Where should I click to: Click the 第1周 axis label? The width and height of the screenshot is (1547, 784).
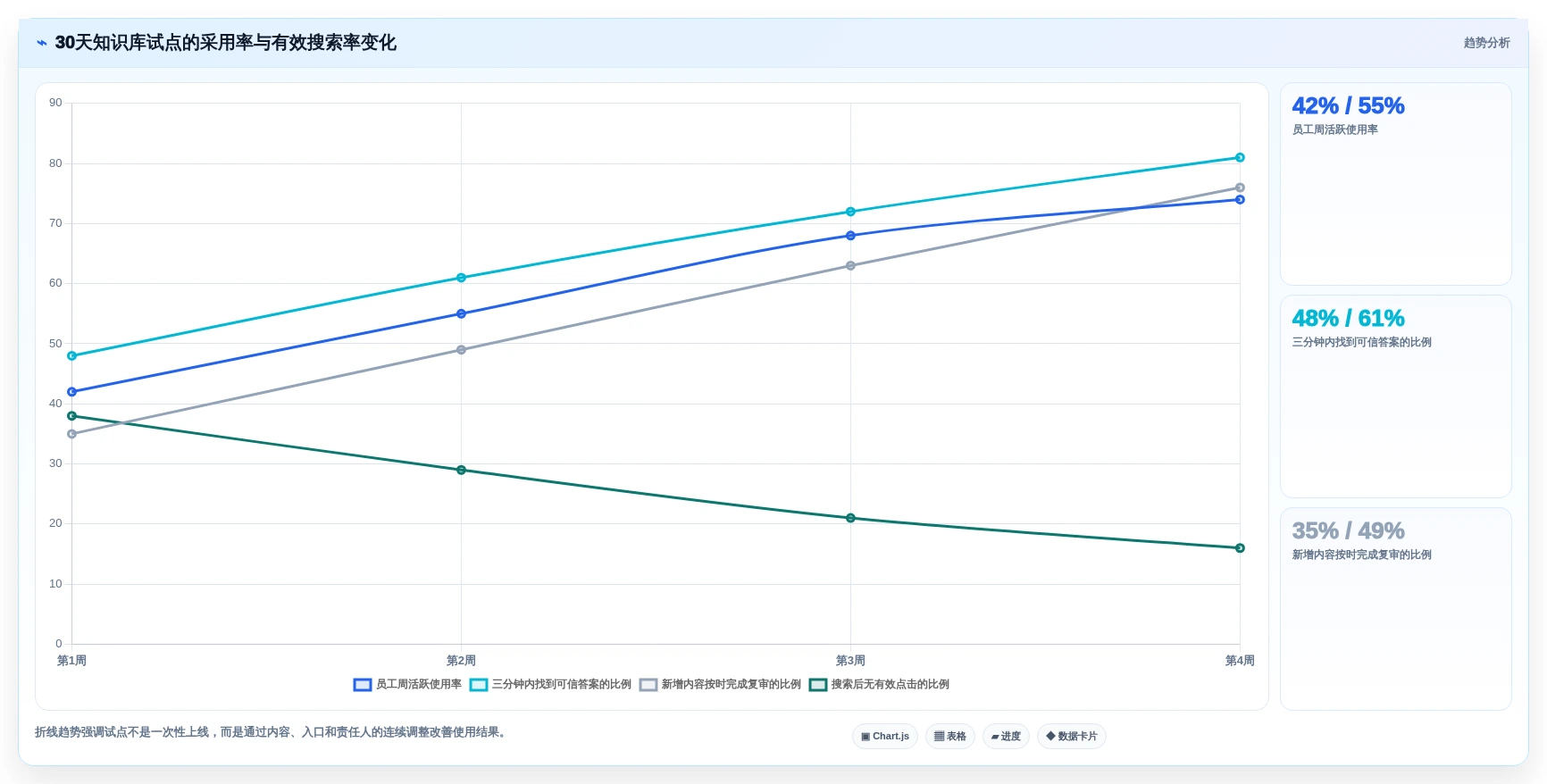click(x=71, y=661)
